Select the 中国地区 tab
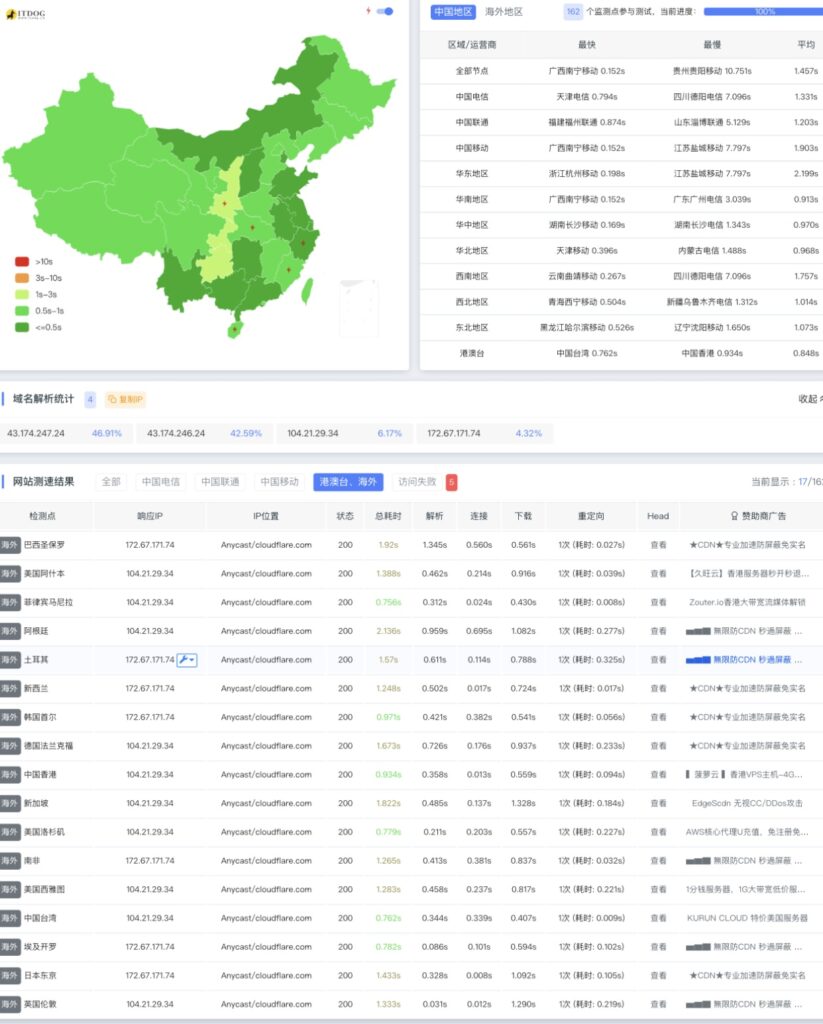Screen dimensions: 823x1024 click(x=453, y=12)
